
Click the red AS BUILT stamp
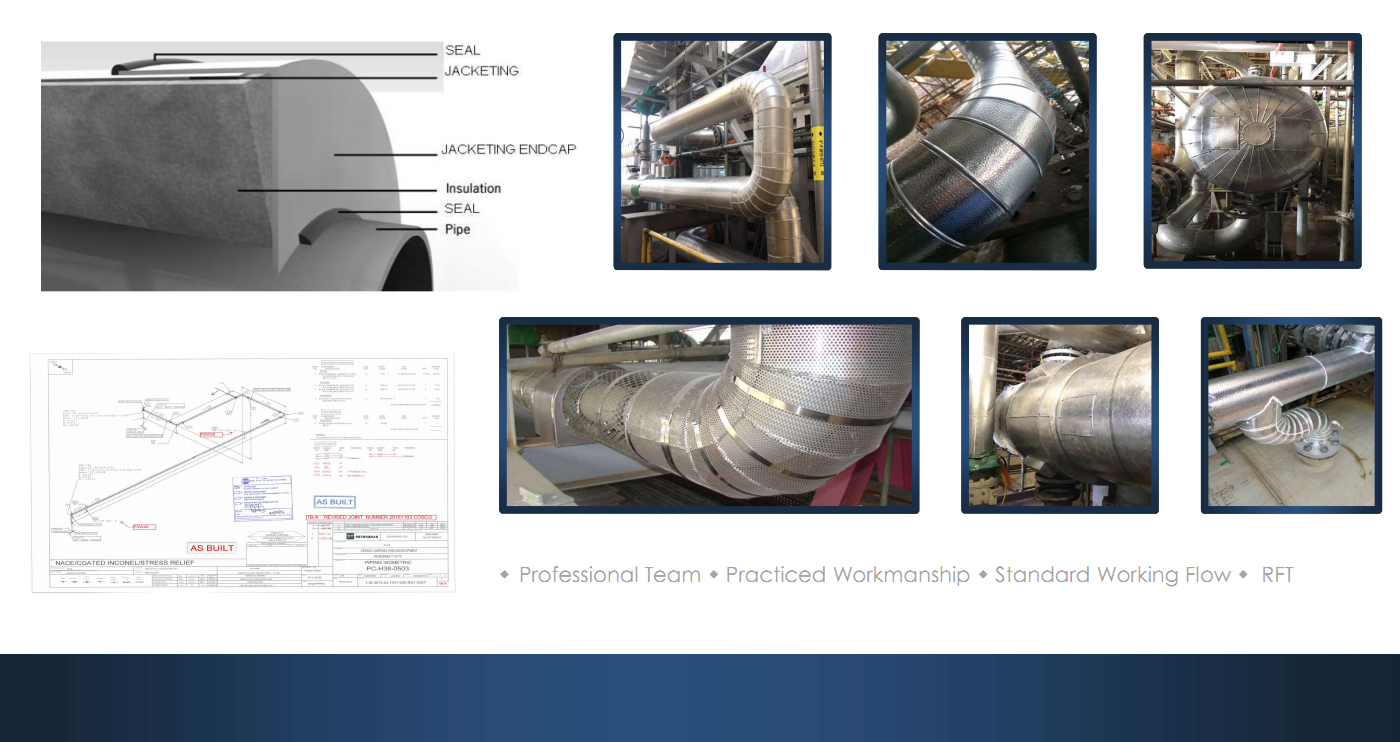[212, 548]
